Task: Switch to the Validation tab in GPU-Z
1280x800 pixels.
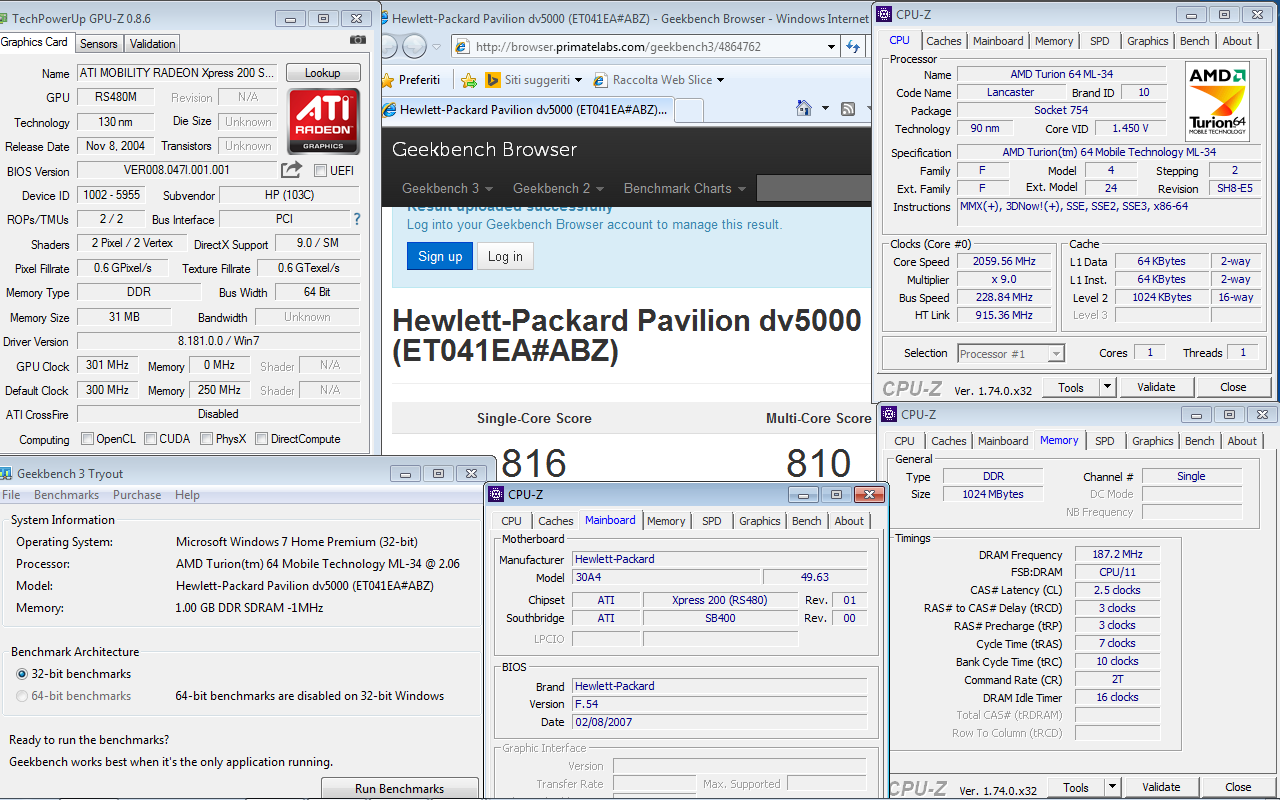Action: pyautogui.click(x=152, y=43)
